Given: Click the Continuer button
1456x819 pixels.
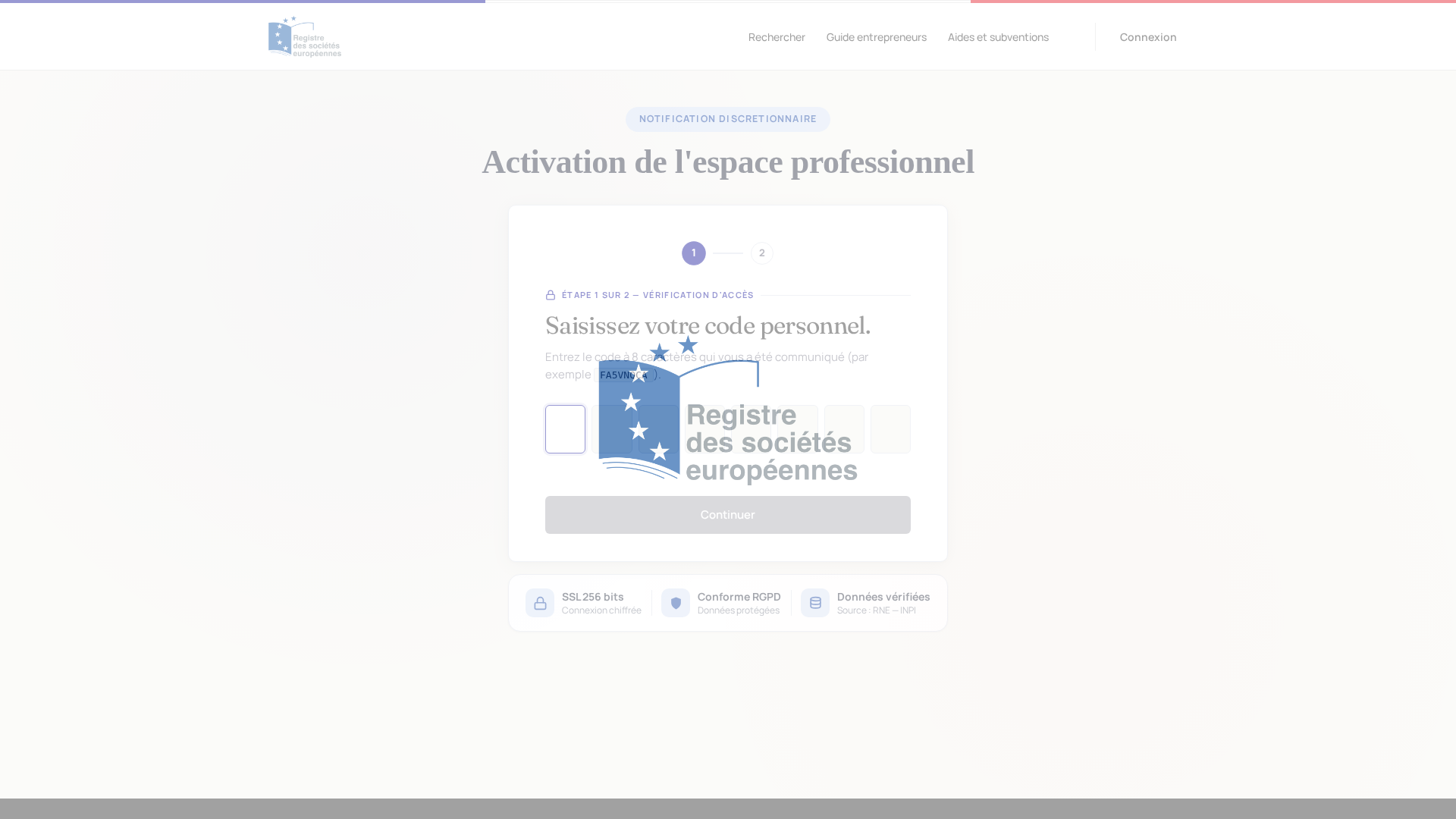Looking at the screenshot, I should (728, 515).
